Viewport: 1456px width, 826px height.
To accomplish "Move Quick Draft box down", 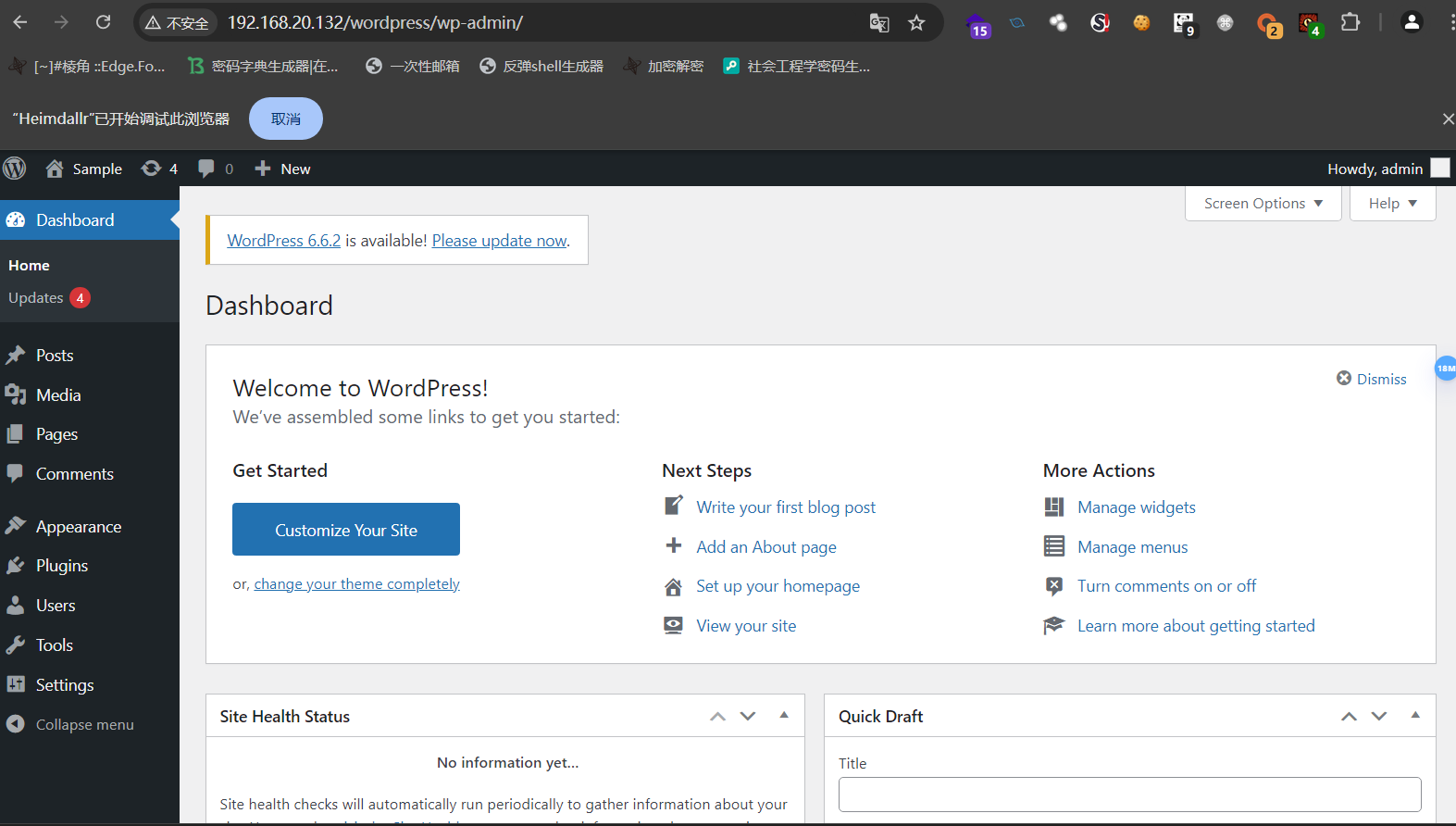I will (x=1379, y=717).
